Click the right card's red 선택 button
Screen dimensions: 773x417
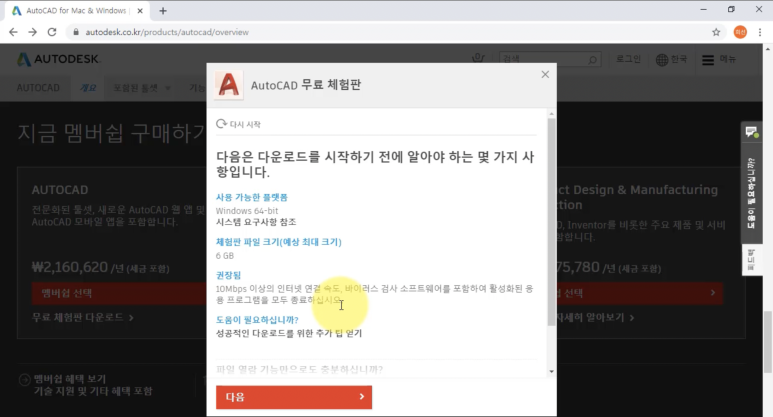click(640, 293)
